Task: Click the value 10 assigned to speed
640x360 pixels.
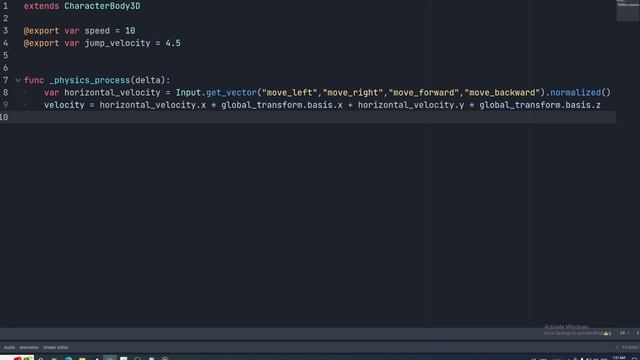Action: tap(130, 31)
